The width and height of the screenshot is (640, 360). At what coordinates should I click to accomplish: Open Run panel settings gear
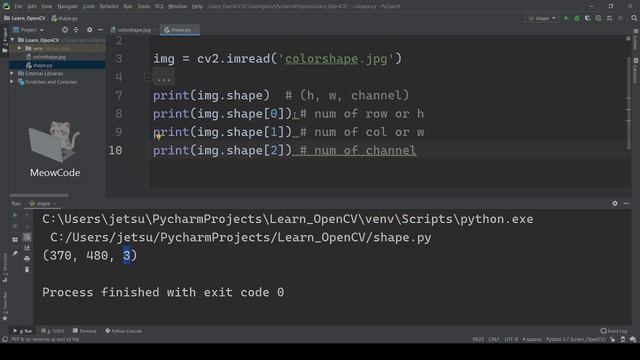click(615, 203)
